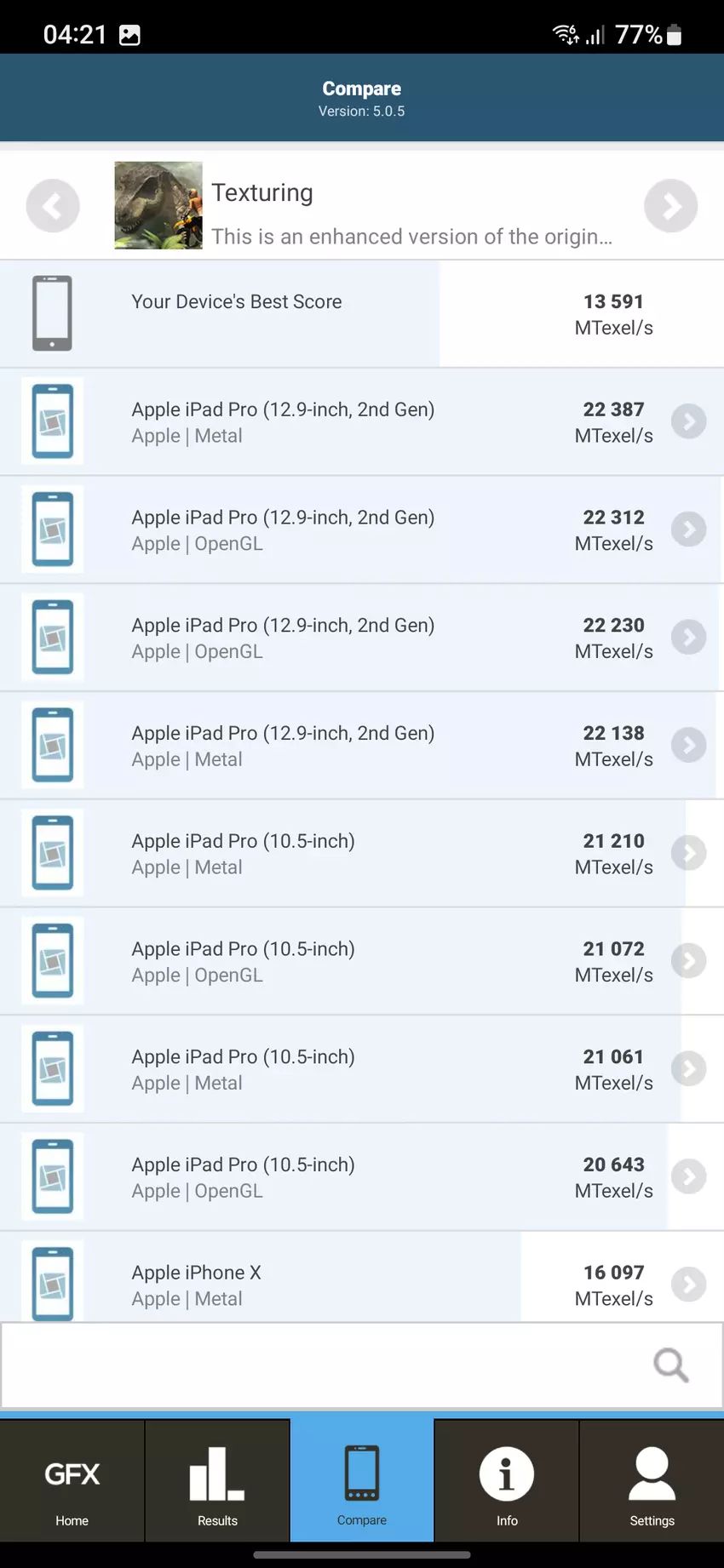This screenshot has width=724, height=1568.
Task: Tap the device icon beside 20 643 score
Action: tap(53, 1176)
